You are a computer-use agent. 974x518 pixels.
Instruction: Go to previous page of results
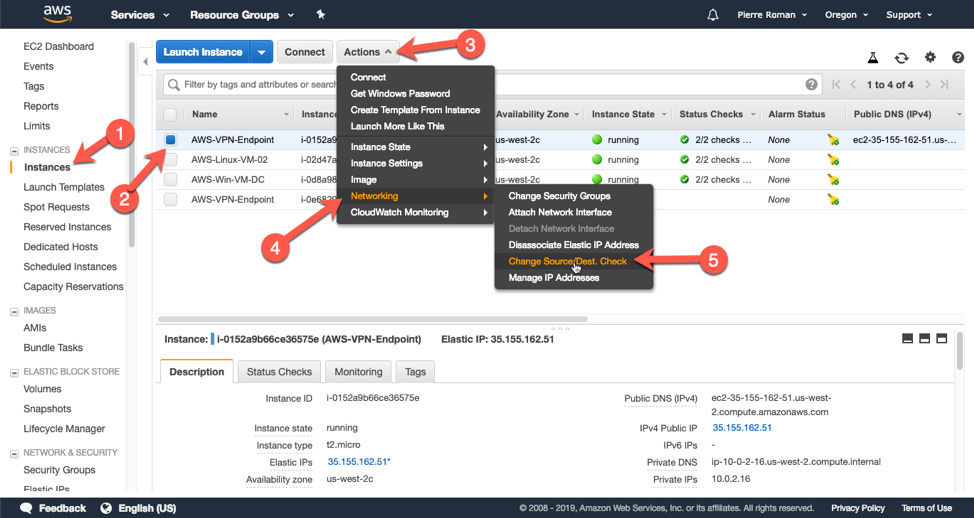pos(853,84)
